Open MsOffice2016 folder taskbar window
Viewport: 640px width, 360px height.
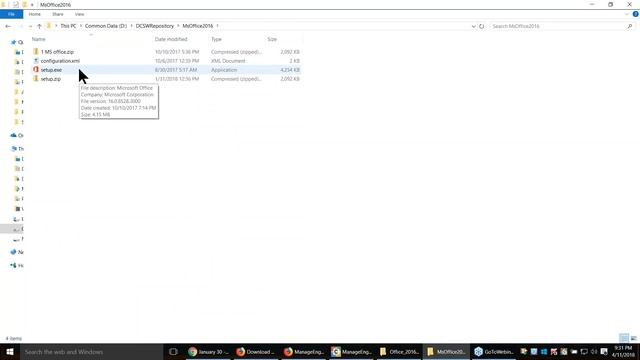pyautogui.click(x=447, y=352)
